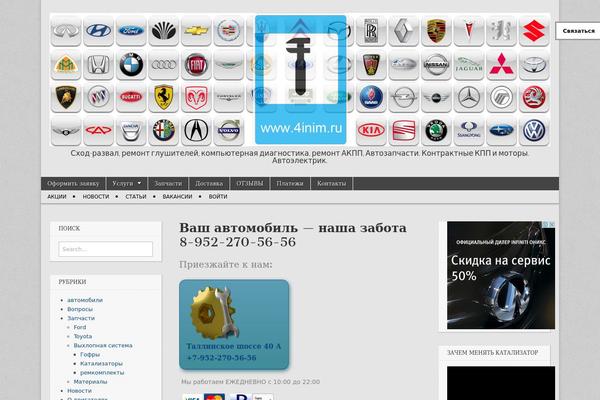Click the Infiniti service discount ad banner
The height and width of the screenshot is (400, 600).
(501, 275)
